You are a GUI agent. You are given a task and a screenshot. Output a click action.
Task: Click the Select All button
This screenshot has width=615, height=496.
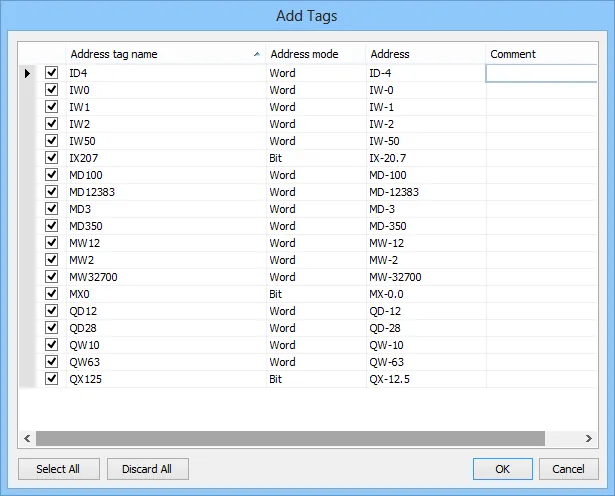(58, 469)
